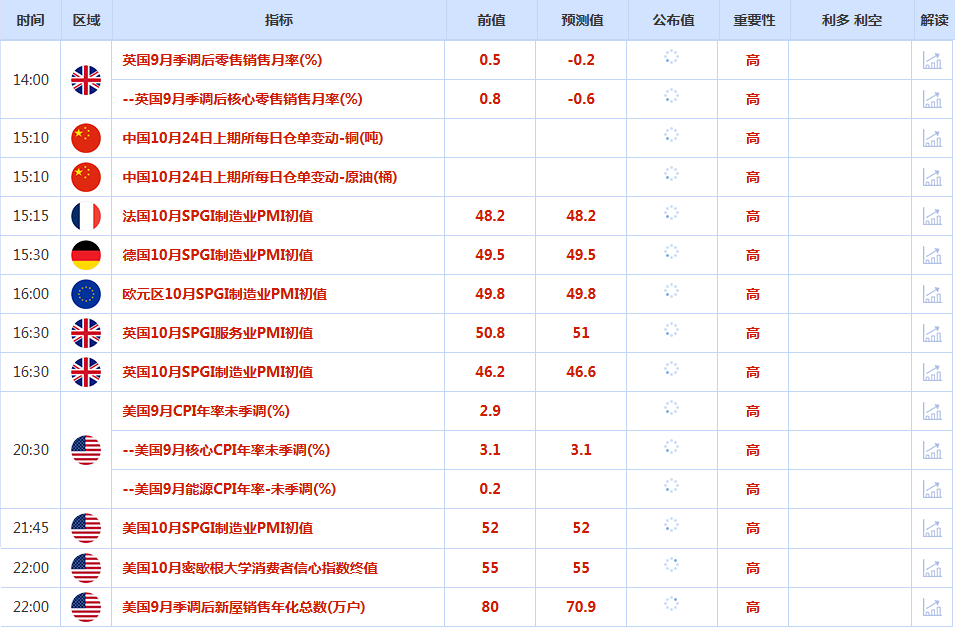The height and width of the screenshot is (627, 955).
Task: Click the 重要性 column header
Action: [753, 20]
